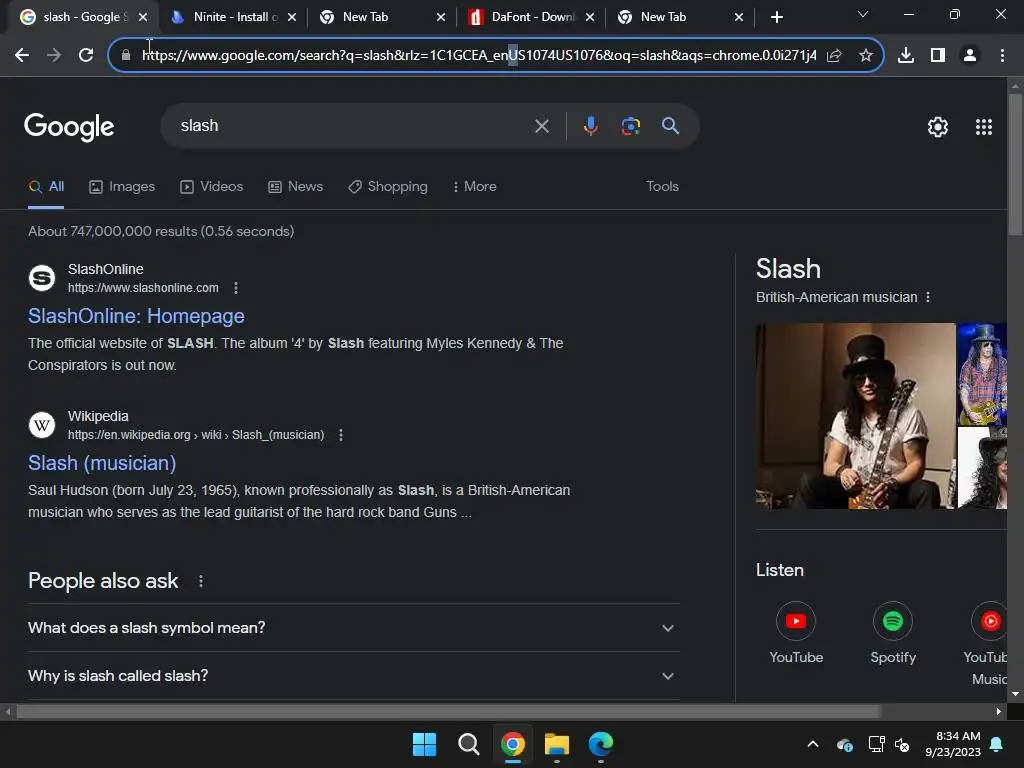Search by image with Google Lens
Screen dimensions: 1024x768
(631, 125)
